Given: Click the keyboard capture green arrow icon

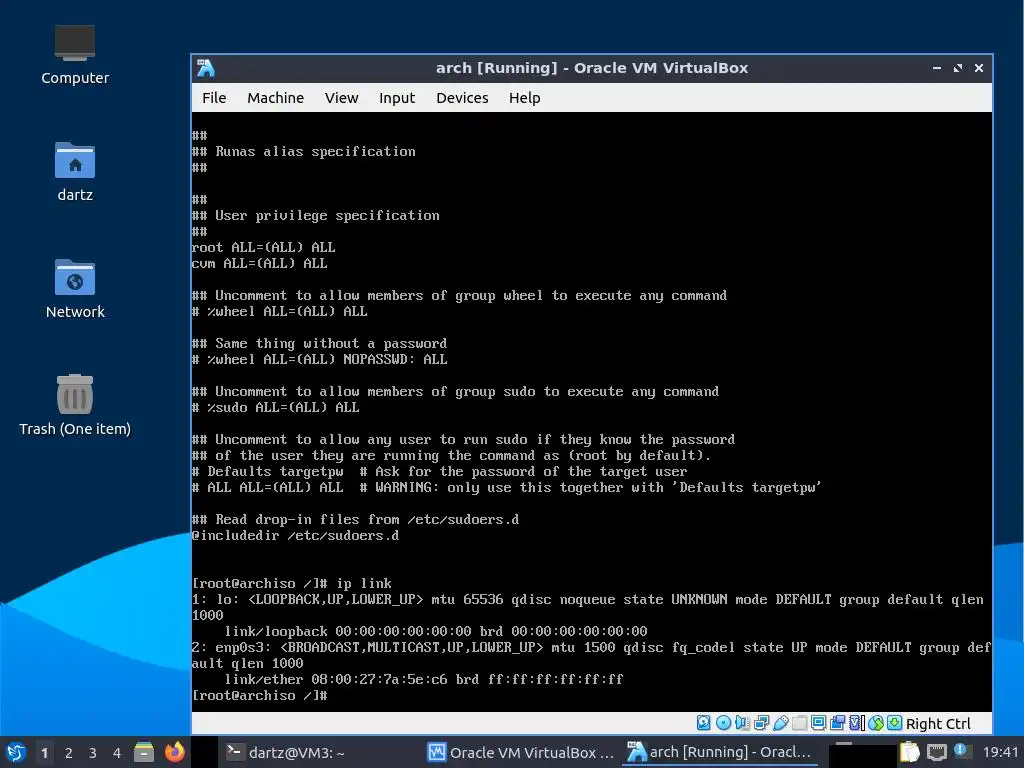Looking at the screenshot, I should pyautogui.click(x=895, y=723).
